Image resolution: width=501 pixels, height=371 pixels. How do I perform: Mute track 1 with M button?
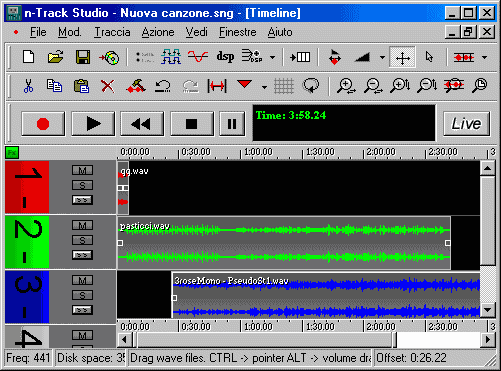click(82, 170)
